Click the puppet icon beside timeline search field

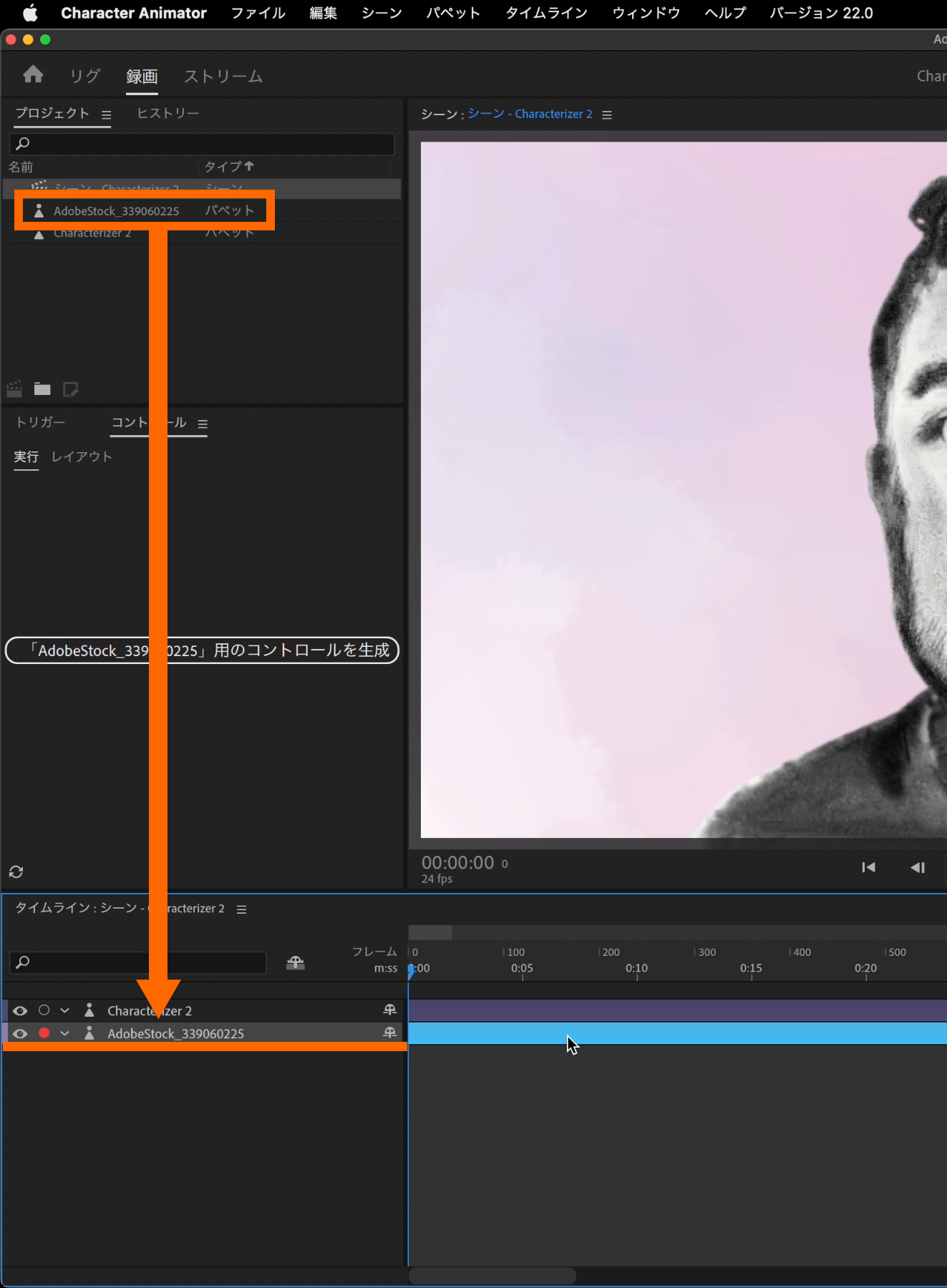(x=296, y=962)
